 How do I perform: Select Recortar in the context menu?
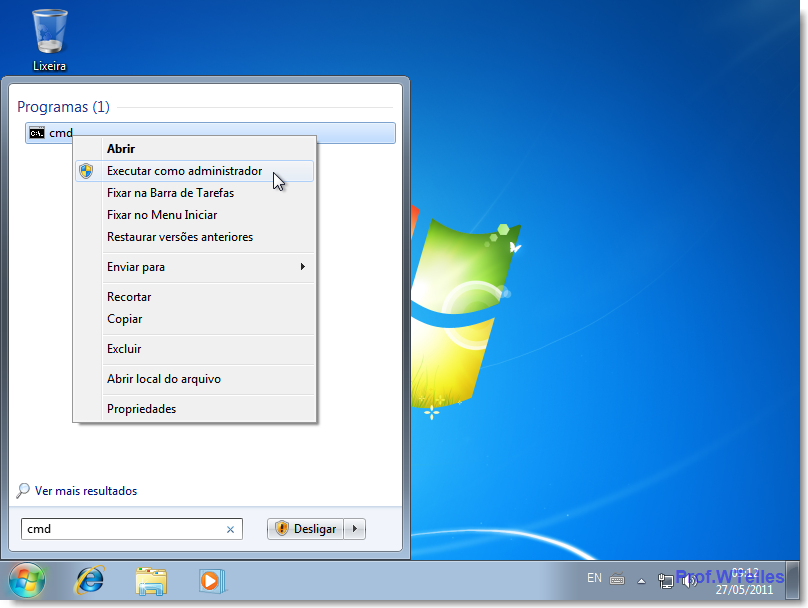pos(194,297)
